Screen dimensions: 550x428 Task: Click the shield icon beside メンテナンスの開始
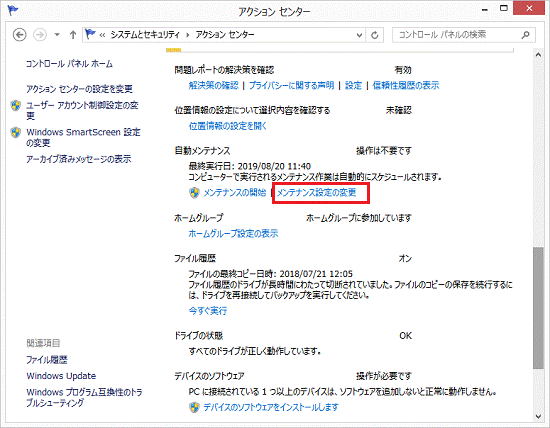pyautogui.click(x=194, y=193)
